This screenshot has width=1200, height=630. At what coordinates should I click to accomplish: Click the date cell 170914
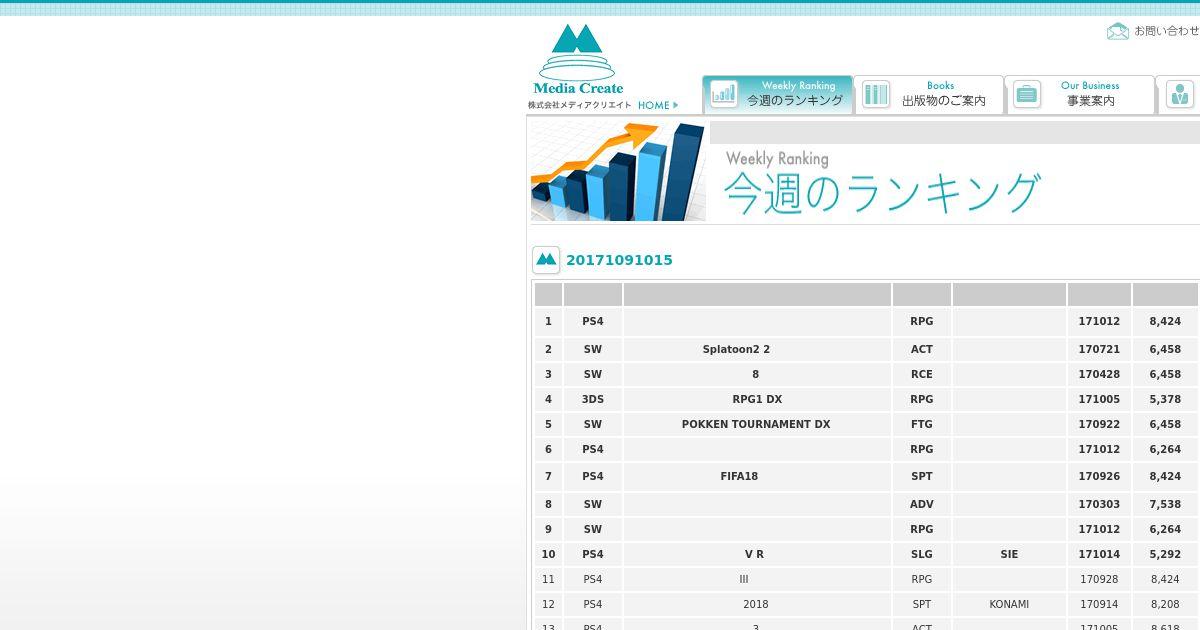point(1099,604)
